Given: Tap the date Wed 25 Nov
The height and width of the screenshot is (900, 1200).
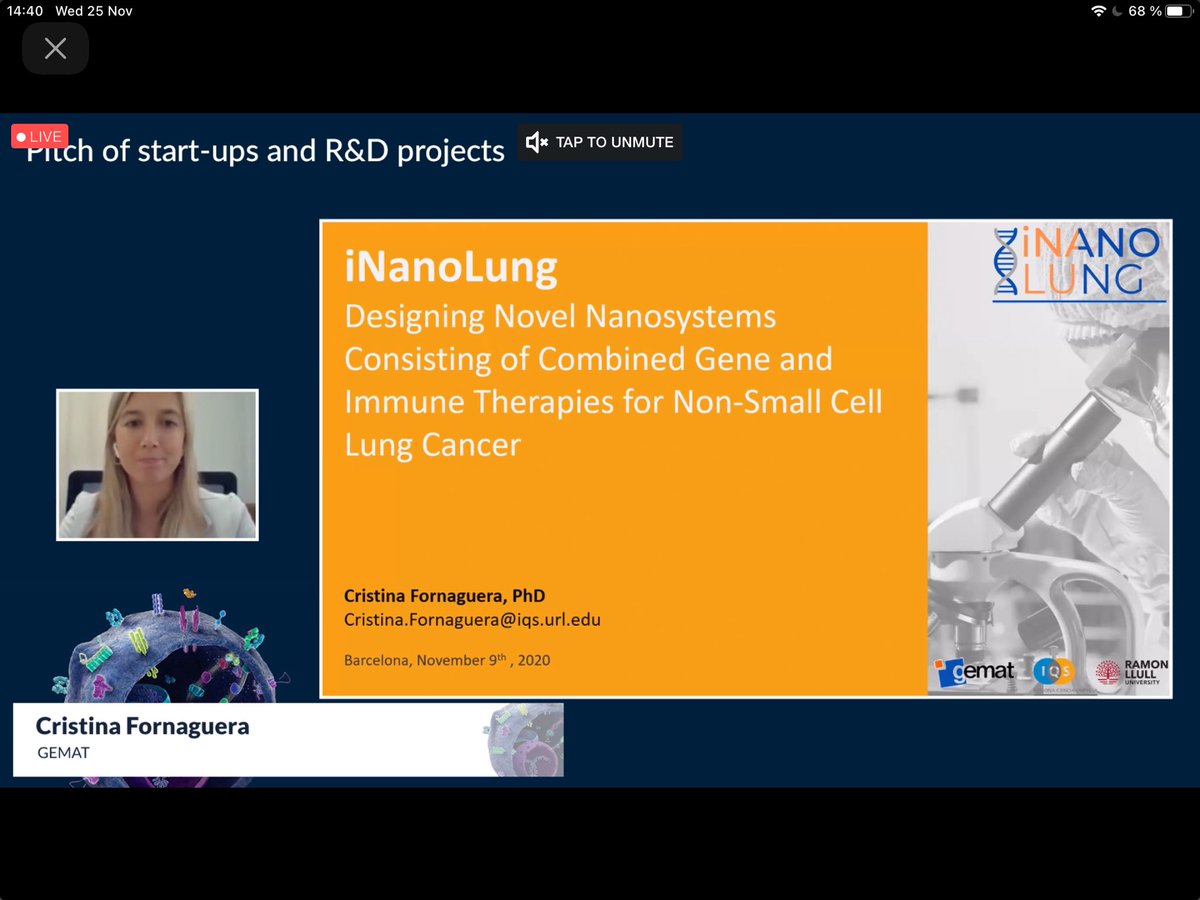Looking at the screenshot, I should tap(95, 11).
